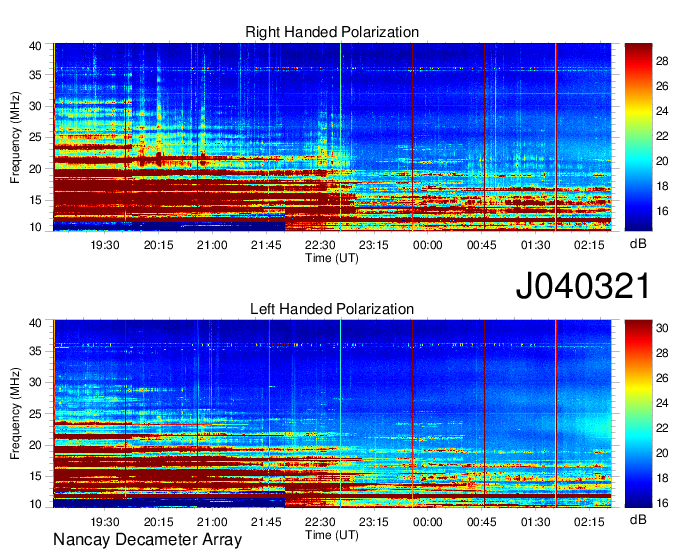The height and width of the screenshot is (552, 680).
Task: Click the 00:45 time tick of Left Handed plot
Action: click(481, 522)
